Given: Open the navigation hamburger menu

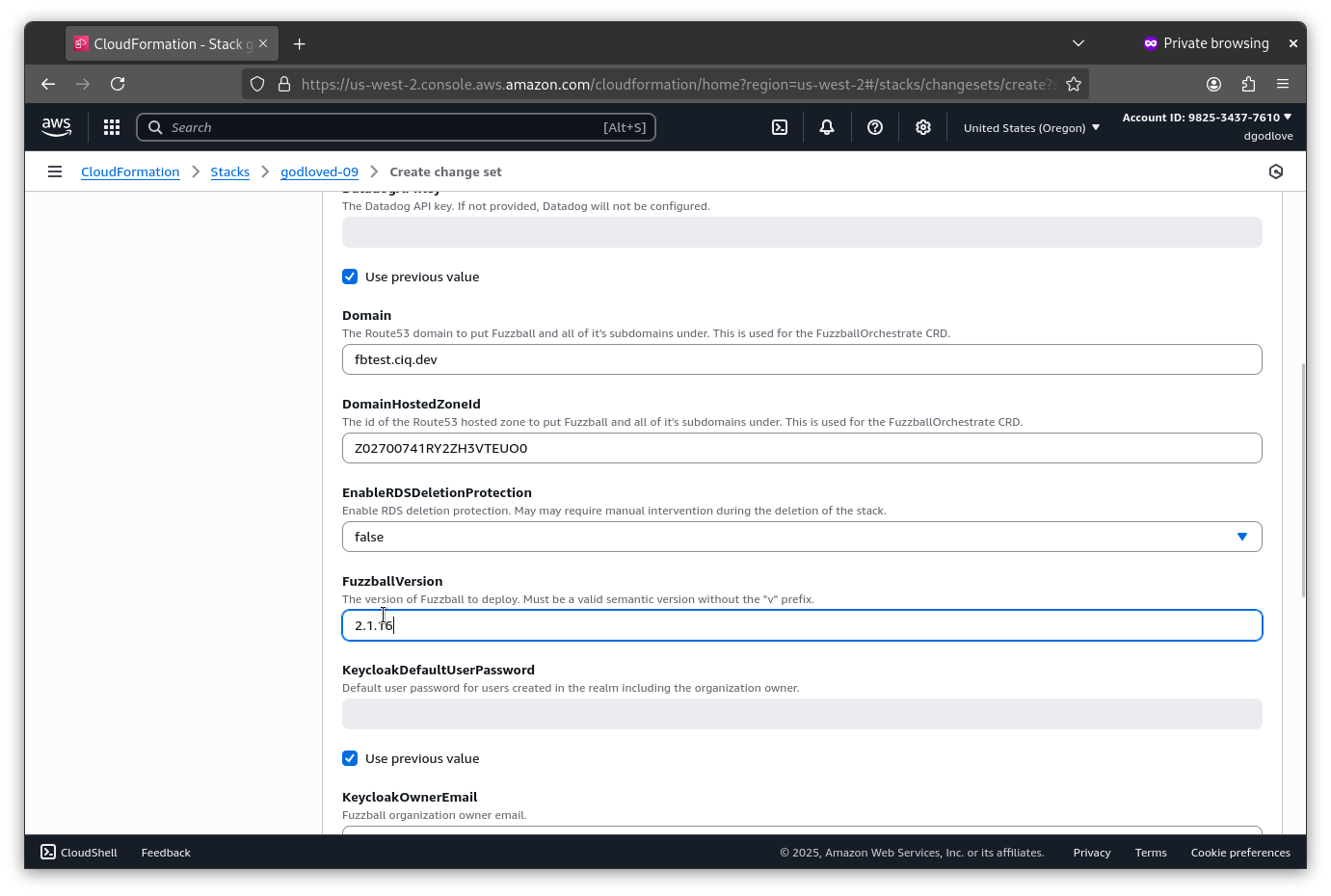Looking at the screenshot, I should [55, 171].
